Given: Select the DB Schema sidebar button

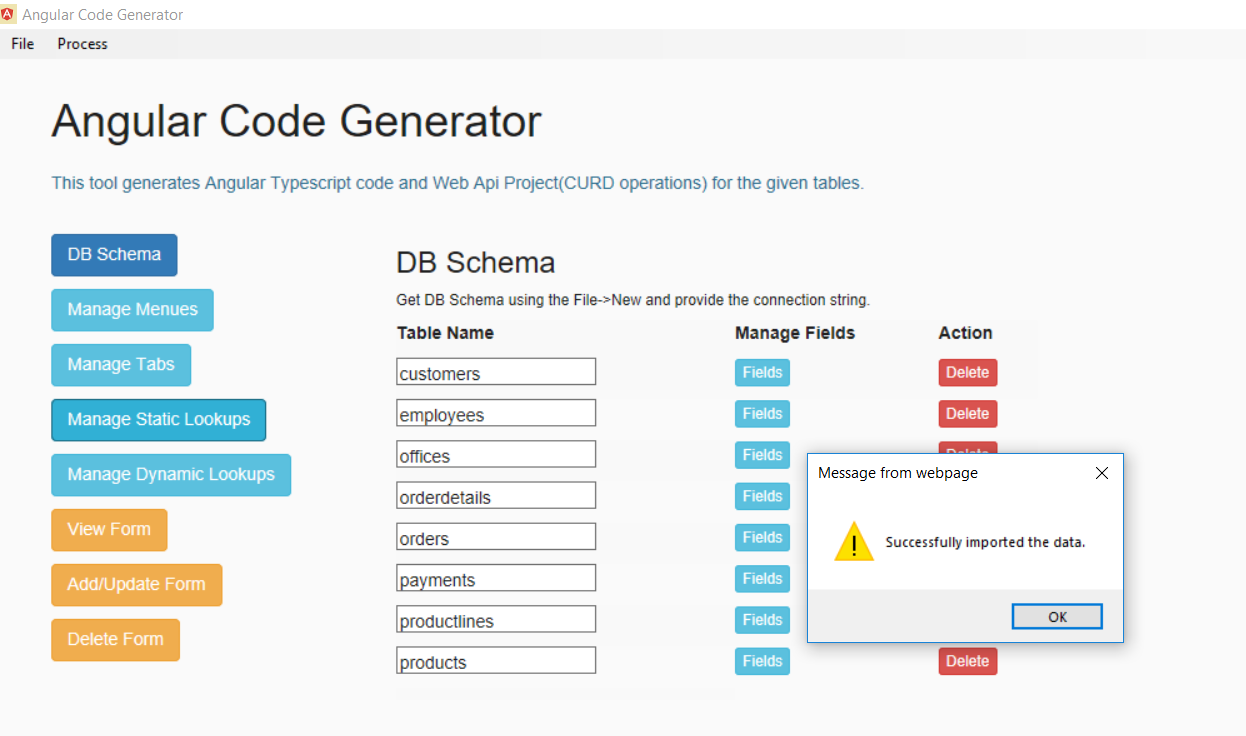Looking at the screenshot, I should tap(114, 255).
